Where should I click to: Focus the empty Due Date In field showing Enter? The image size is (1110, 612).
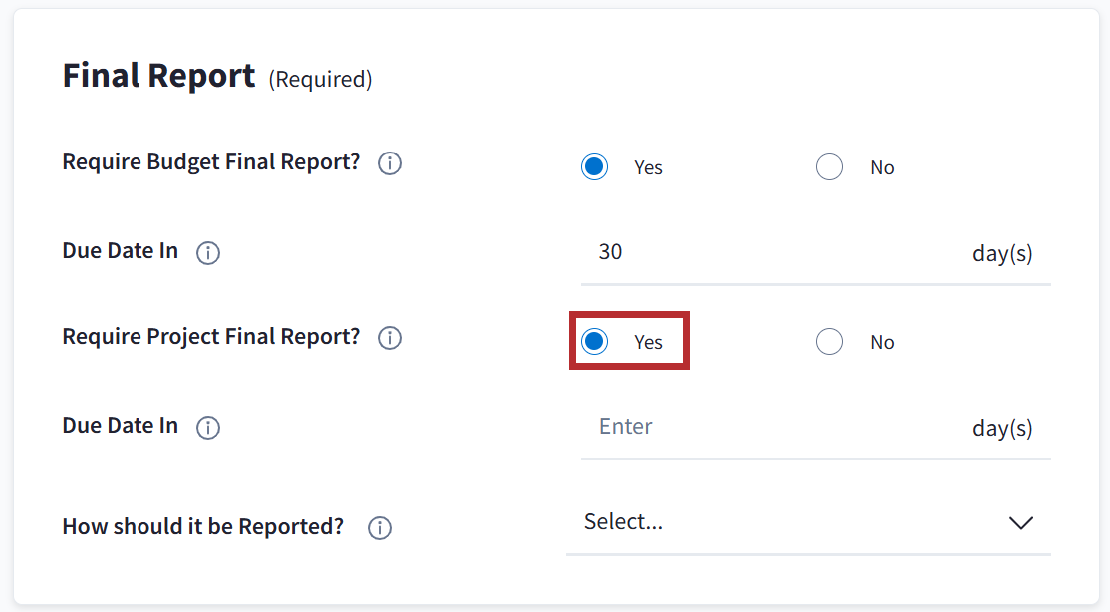(760, 427)
